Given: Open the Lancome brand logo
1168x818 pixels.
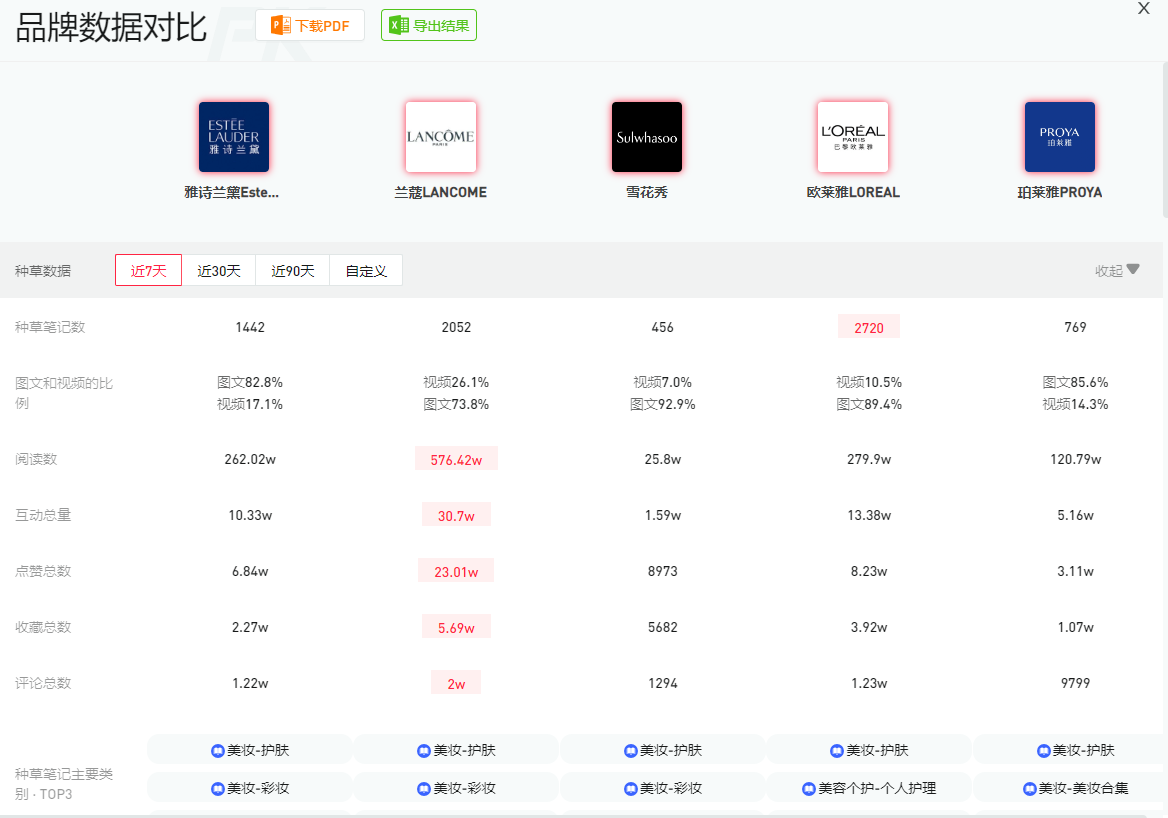Looking at the screenshot, I should (440, 137).
